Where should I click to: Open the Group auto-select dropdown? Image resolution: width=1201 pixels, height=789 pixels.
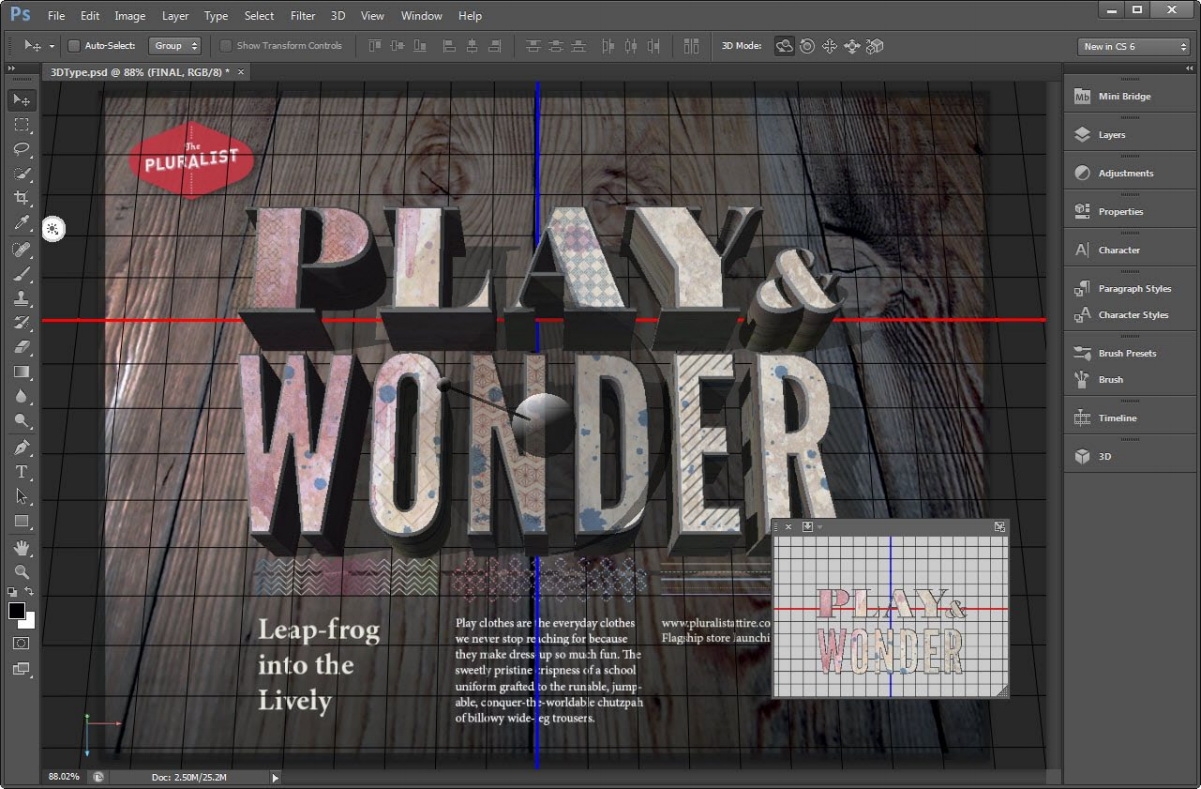[175, 46]
